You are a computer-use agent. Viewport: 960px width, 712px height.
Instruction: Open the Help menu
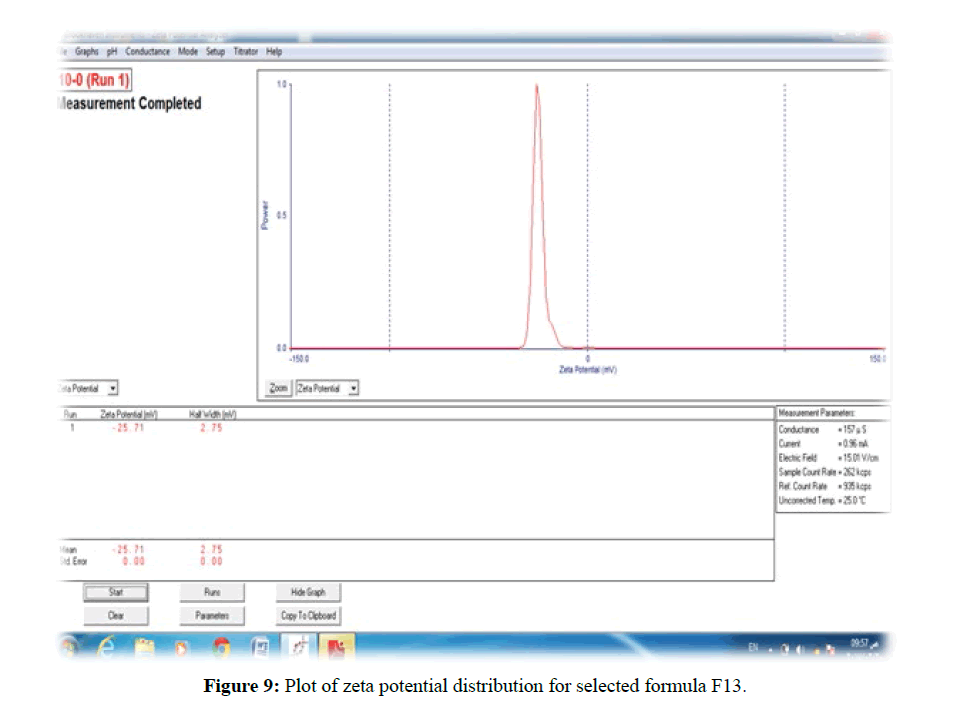pyautogui.click(x=274, y=52)
